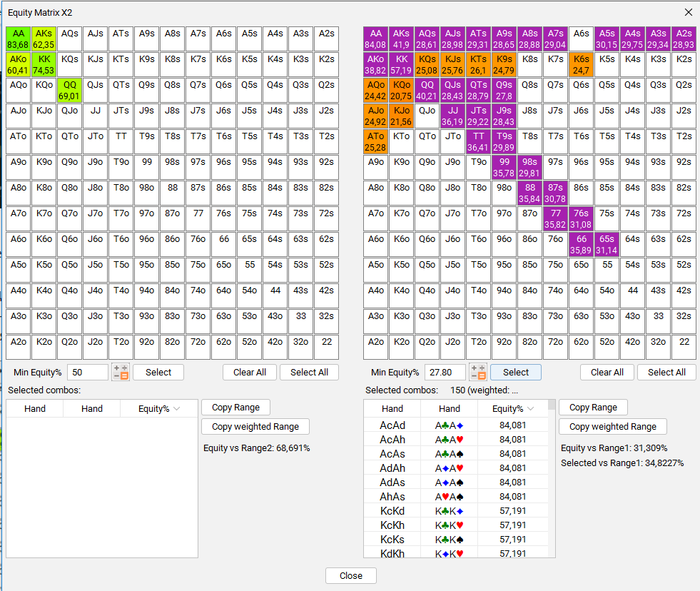Viewport: 700px width, 591px height.
Task: Click 'Selected vs Range1: 34,8227%' text
Action: (622, 463)
